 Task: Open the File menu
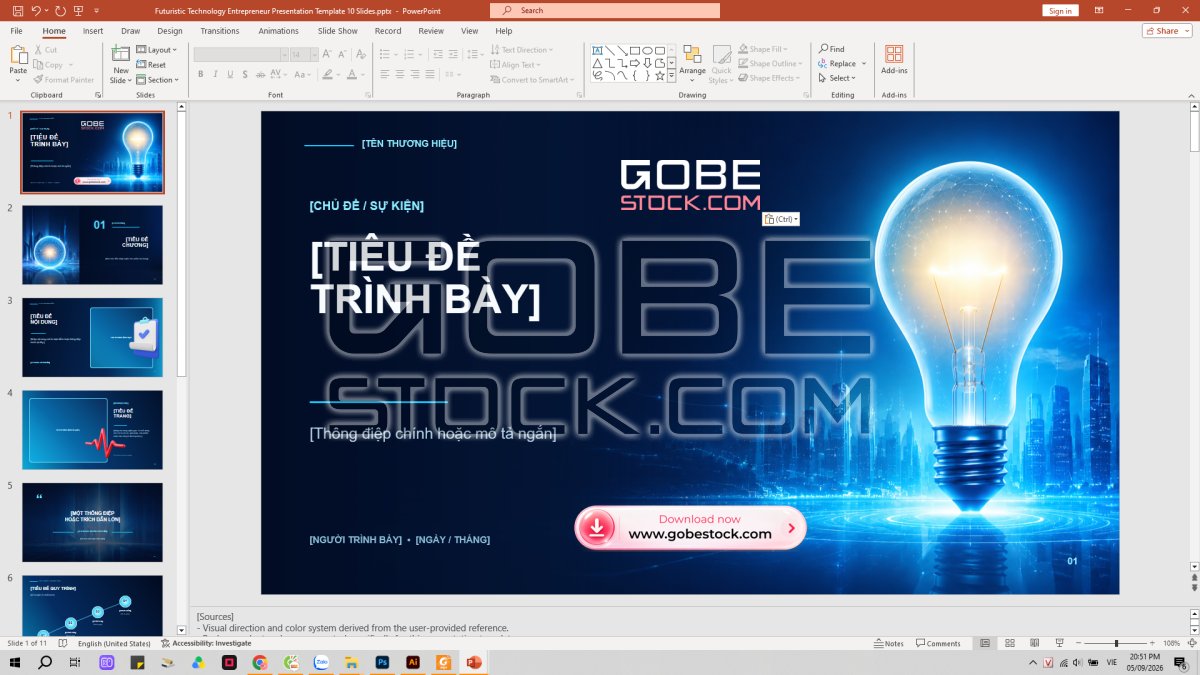click(17, 31)
